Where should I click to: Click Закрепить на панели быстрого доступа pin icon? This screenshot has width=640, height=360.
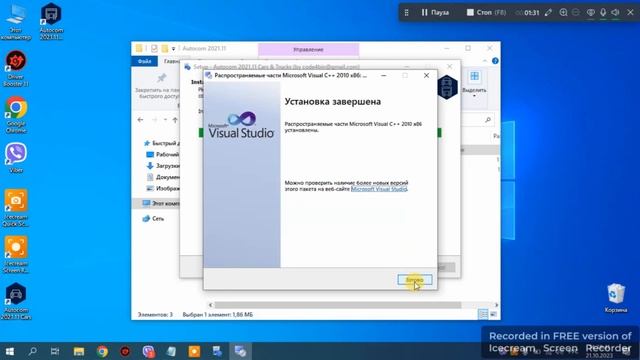(x=161, y=78)
